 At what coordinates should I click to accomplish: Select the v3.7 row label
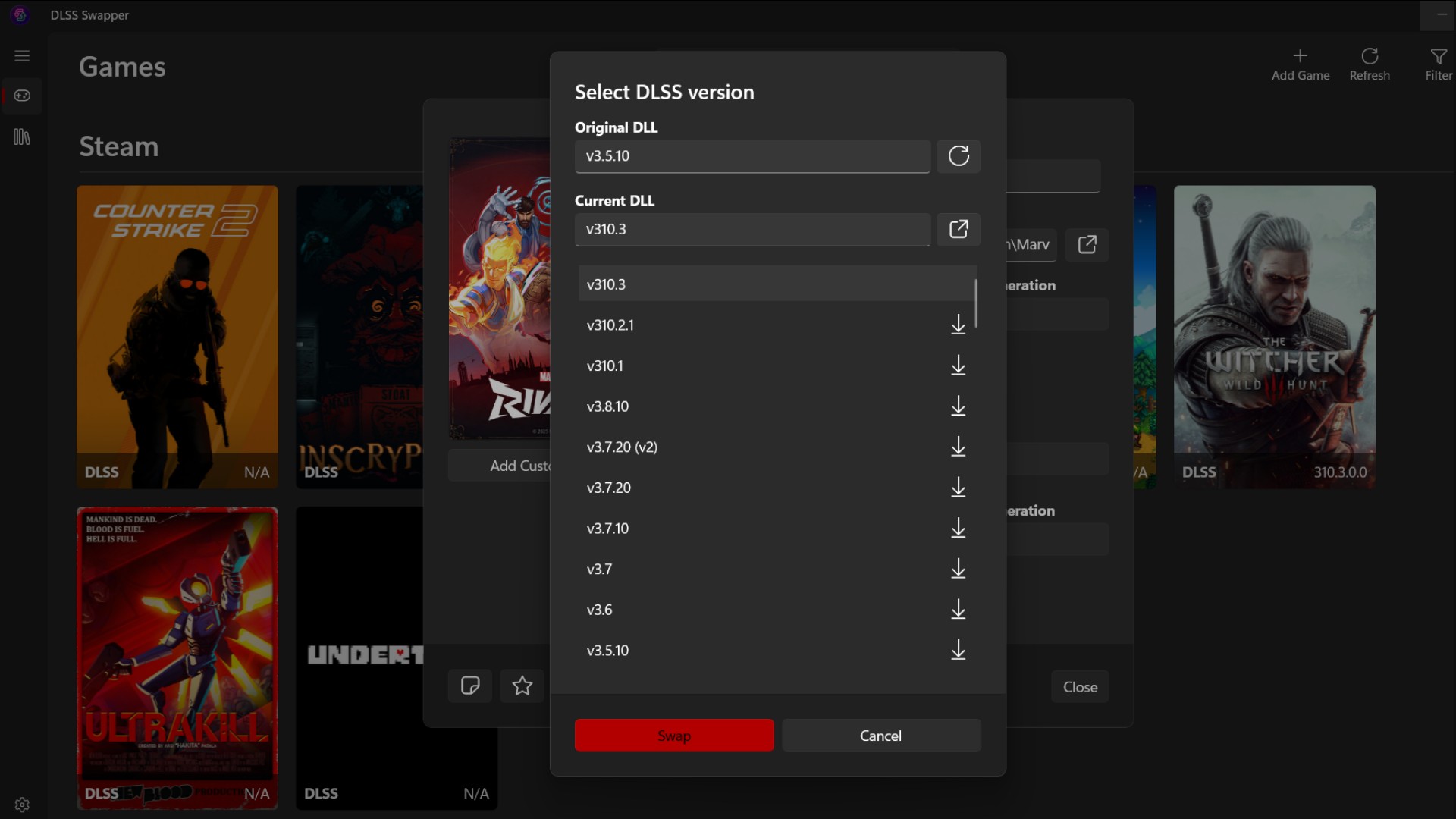[599, 570]
